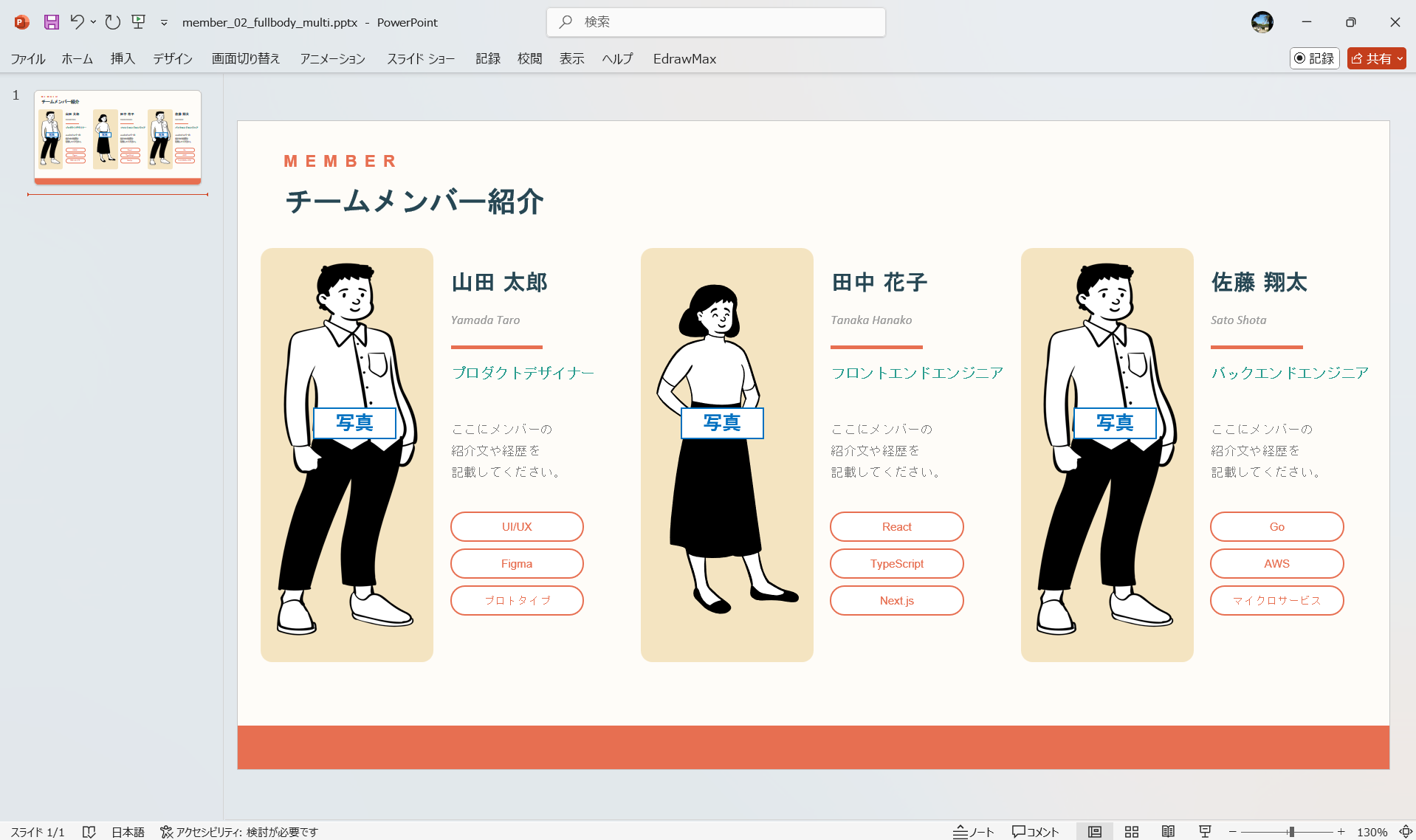Viewport: 1416px width, 840px height.
Task: Open the 共有 sharing dropdown
Action: [x=1399, y=58]
